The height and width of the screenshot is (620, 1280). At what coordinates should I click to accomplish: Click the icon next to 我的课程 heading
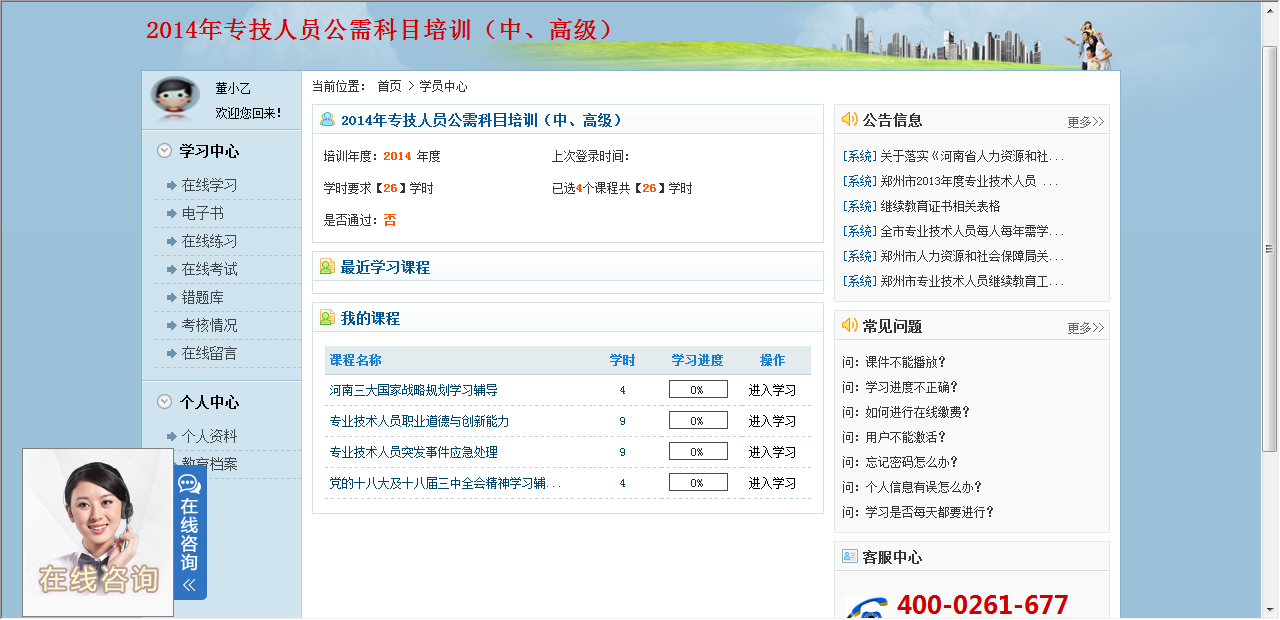327,318
